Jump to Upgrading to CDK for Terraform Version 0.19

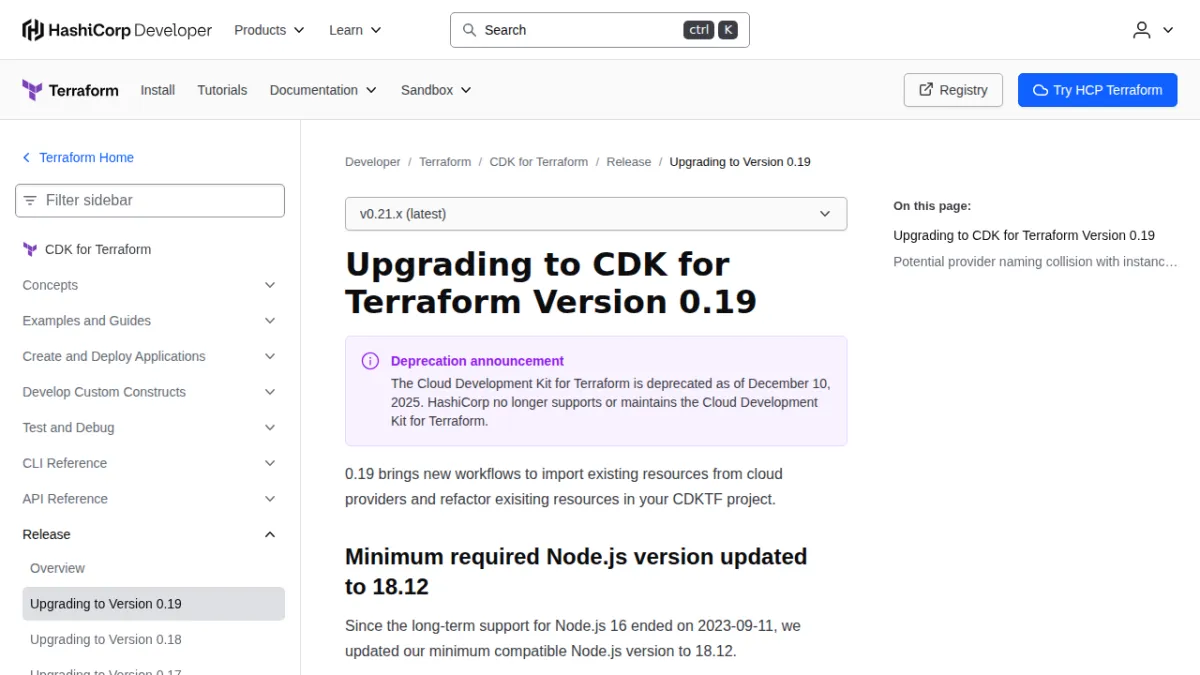pyautogui.click(x=1024, y=236)
